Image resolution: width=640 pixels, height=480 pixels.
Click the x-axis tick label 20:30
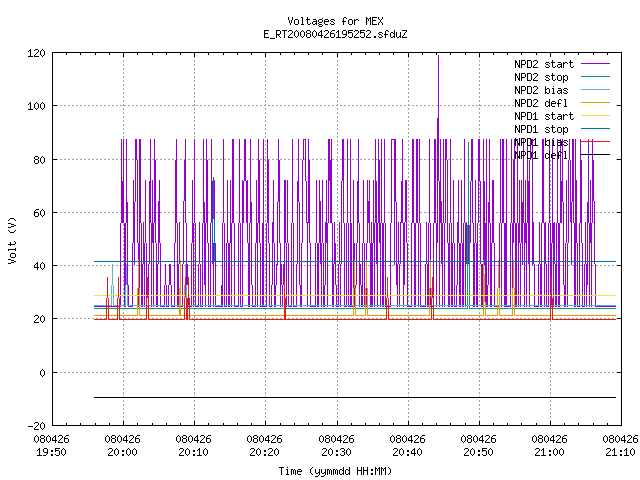tap(336, 452)
